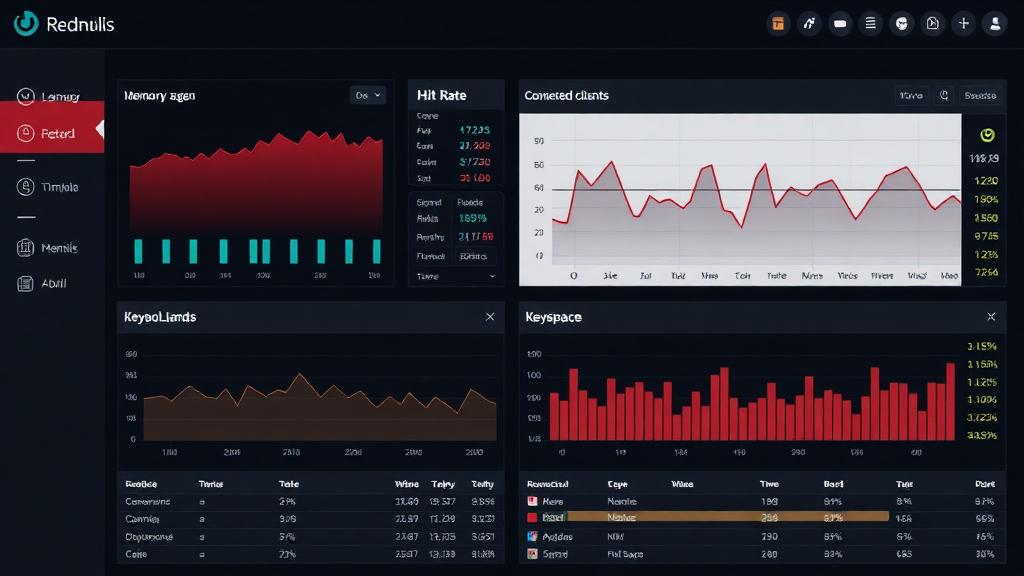The image size is (1024, 576).
Task: Open the orange toolbox icon in top bar
Action: coord(778,23)
